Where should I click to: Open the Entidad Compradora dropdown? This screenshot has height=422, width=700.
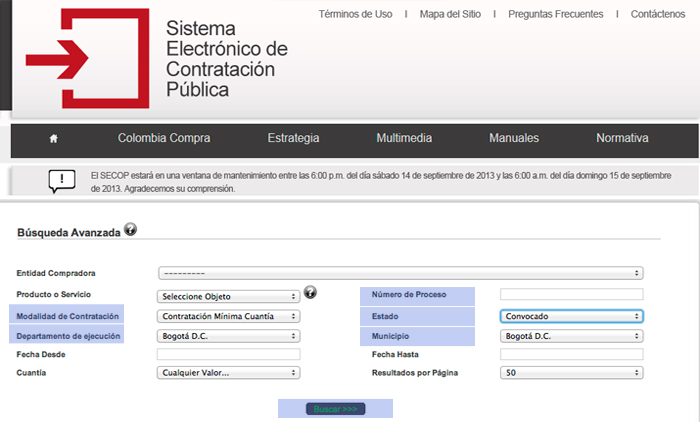[x=400, y=272]
